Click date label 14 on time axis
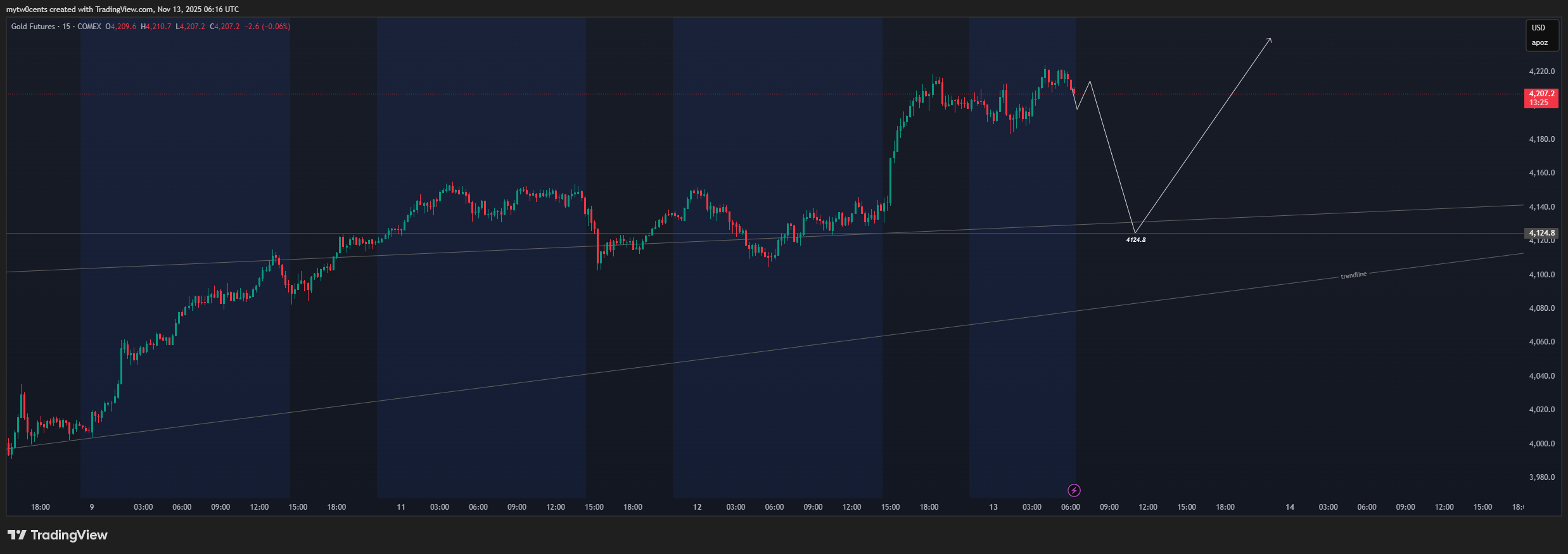This screenshot has width=1568, height=554. point(1290,507)
